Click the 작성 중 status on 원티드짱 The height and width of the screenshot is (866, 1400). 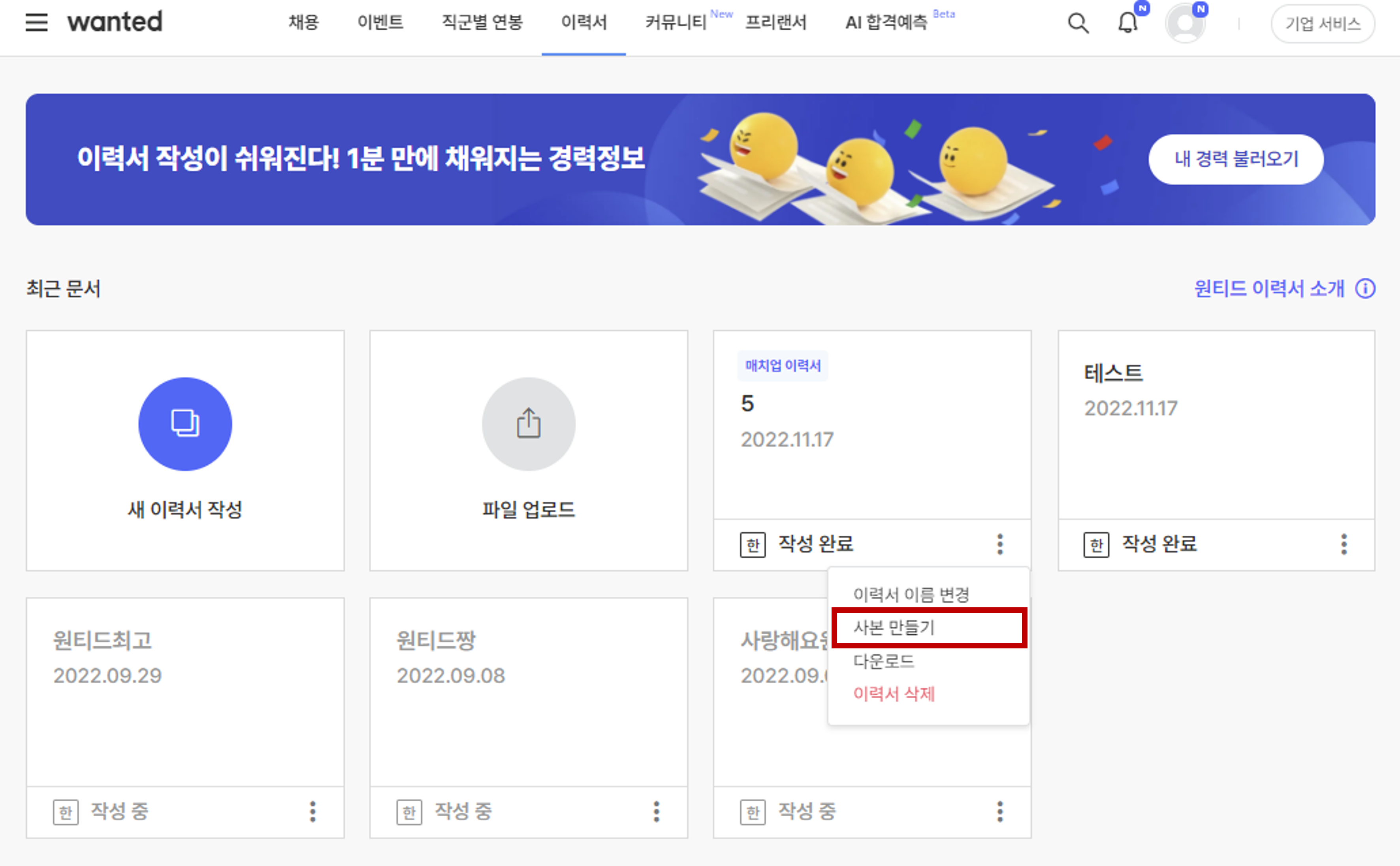(463, 811)
